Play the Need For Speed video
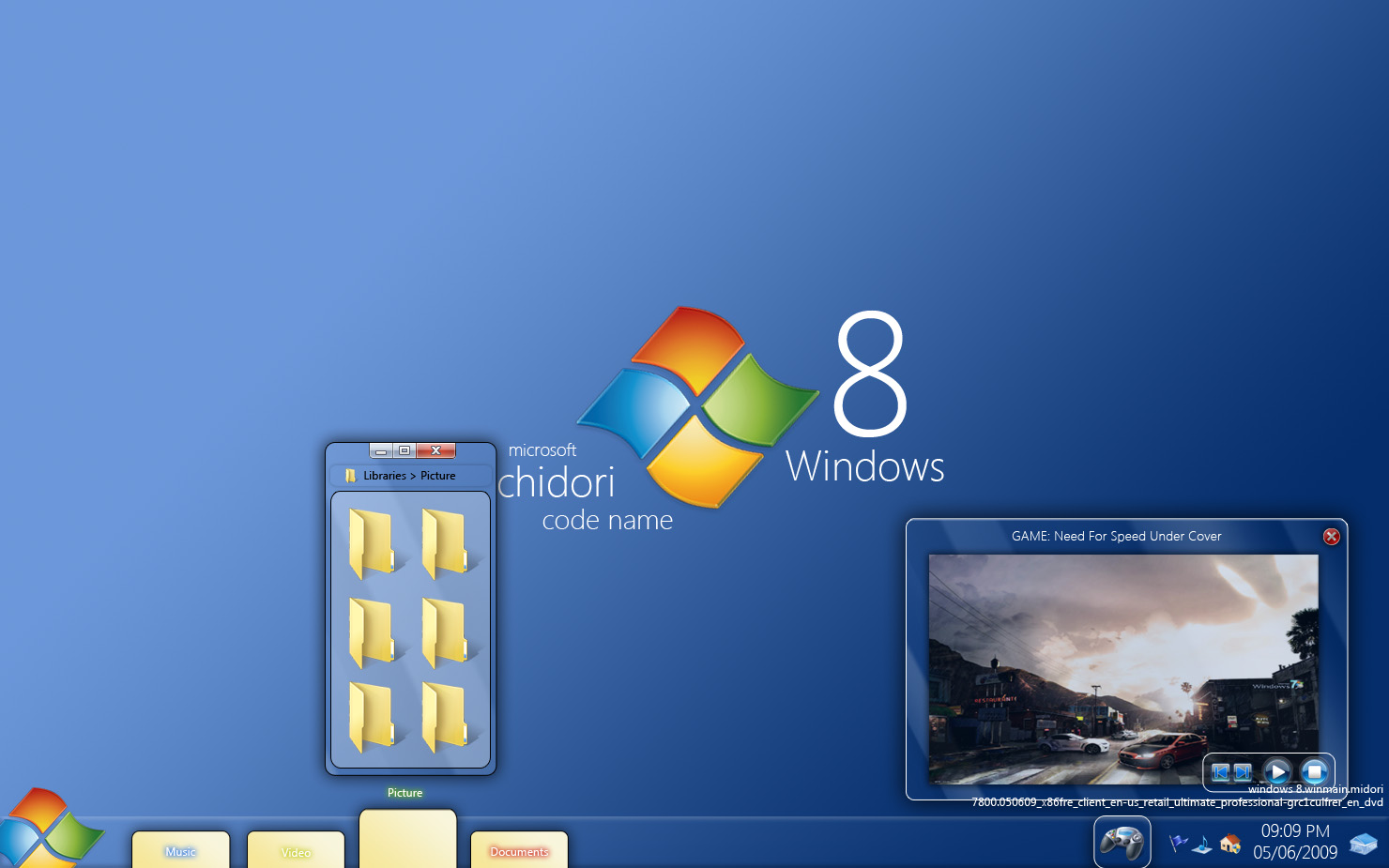 click(1277, 771)
